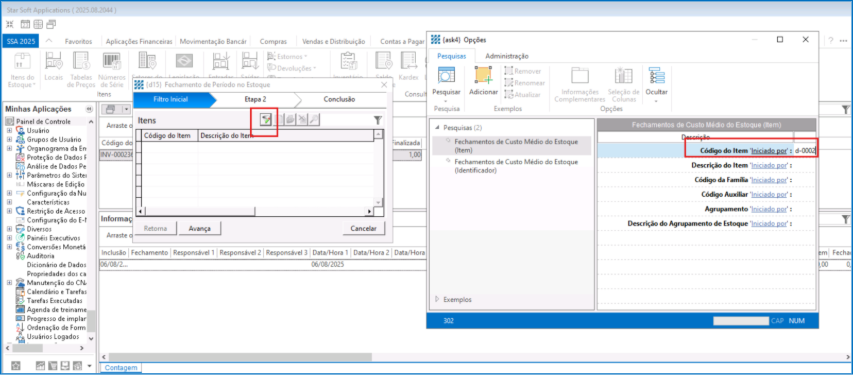853x375 pixels.
Task: Click the Adicionar icon in Opções ribbon
Action: [483, 75]
